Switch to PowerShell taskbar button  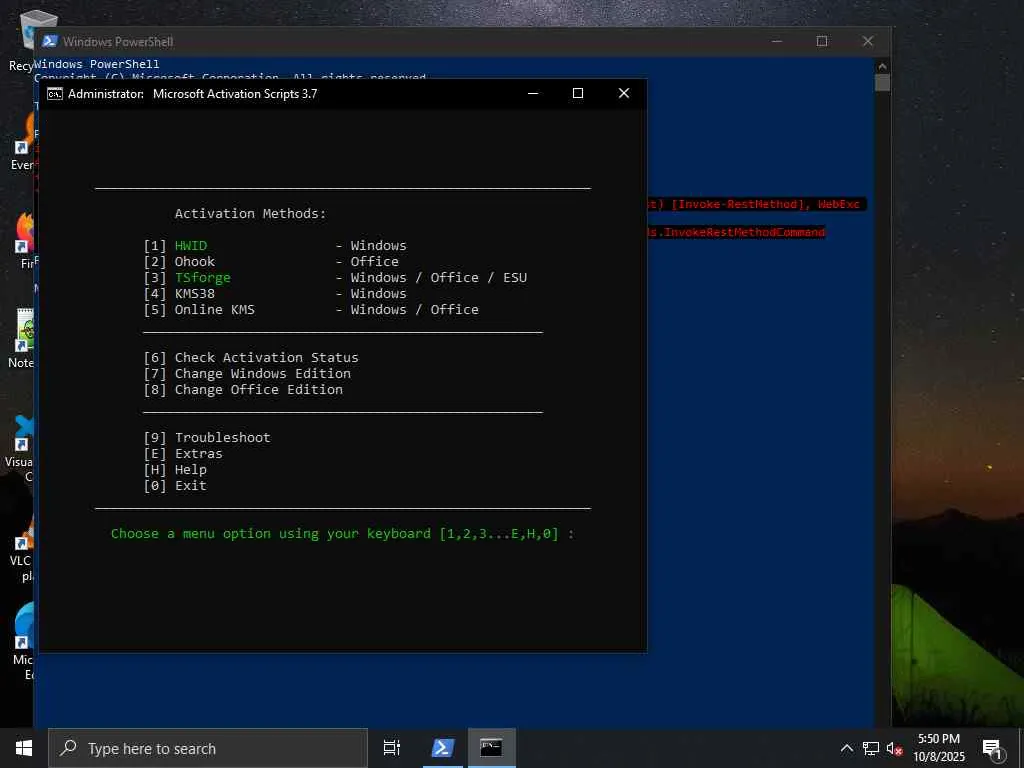(x=442, y=748)
